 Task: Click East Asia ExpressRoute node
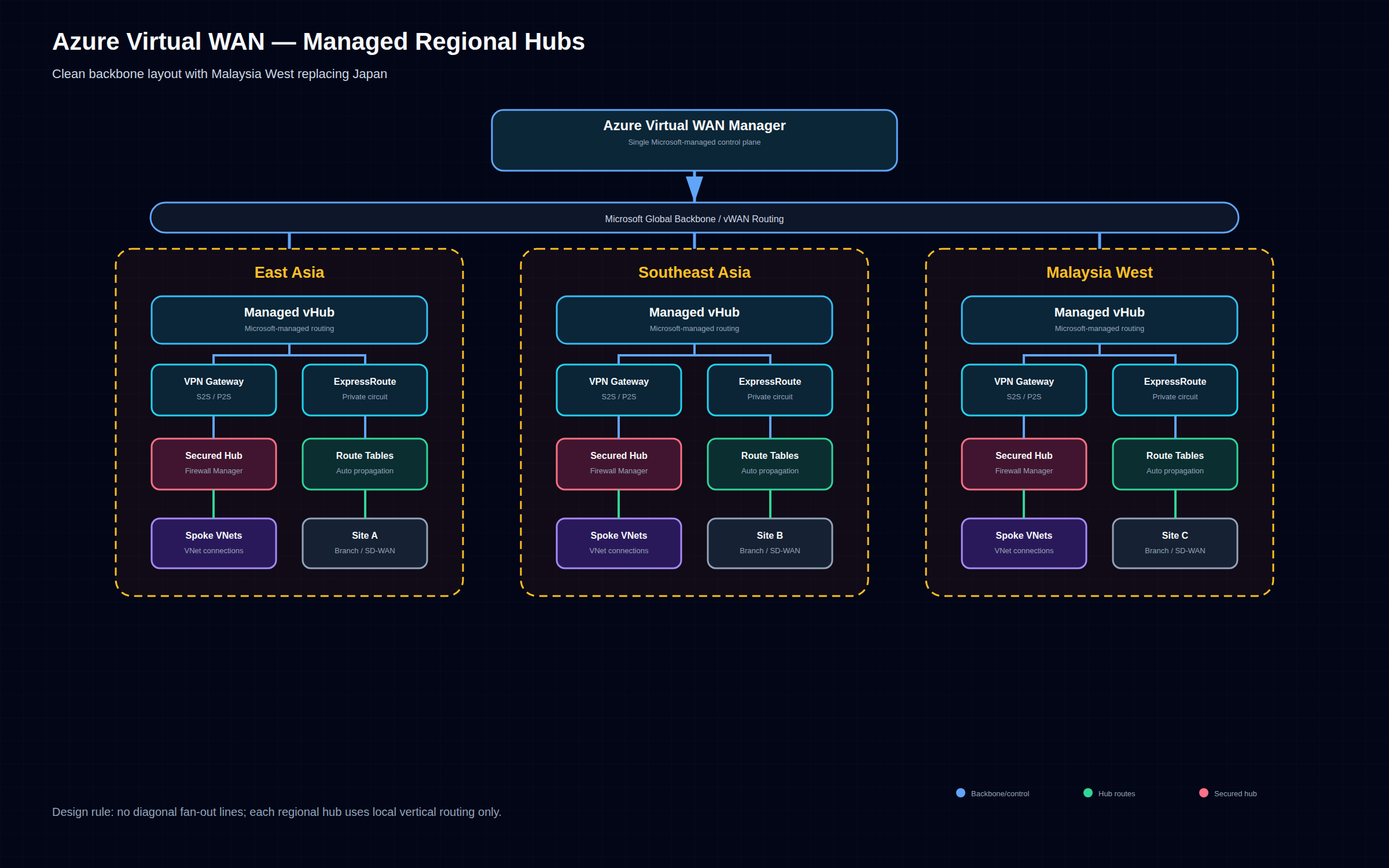coord(365,389)
